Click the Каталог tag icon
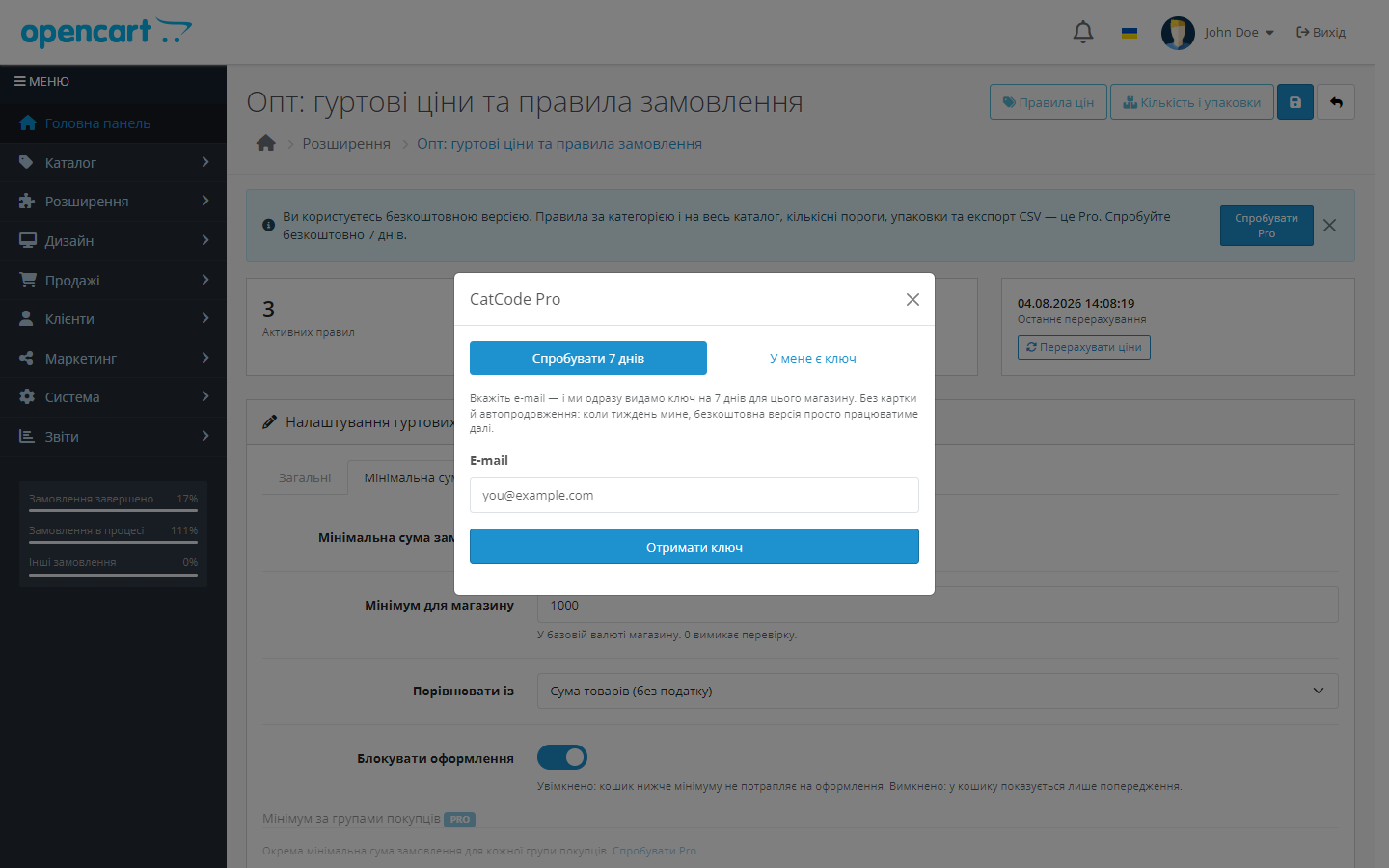Image resolution: width=1389 pixels, height=868 pixels. click(27, 163)
